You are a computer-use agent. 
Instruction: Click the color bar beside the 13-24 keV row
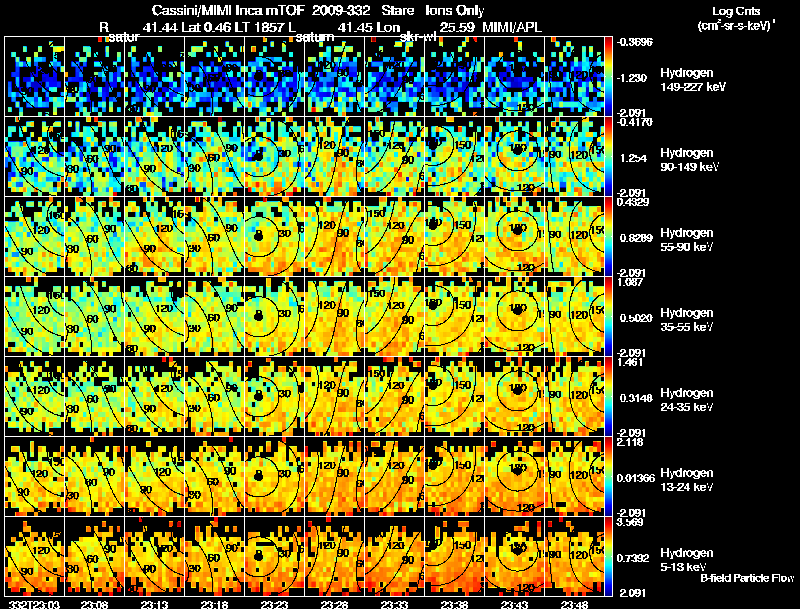[x=608, y=476]
